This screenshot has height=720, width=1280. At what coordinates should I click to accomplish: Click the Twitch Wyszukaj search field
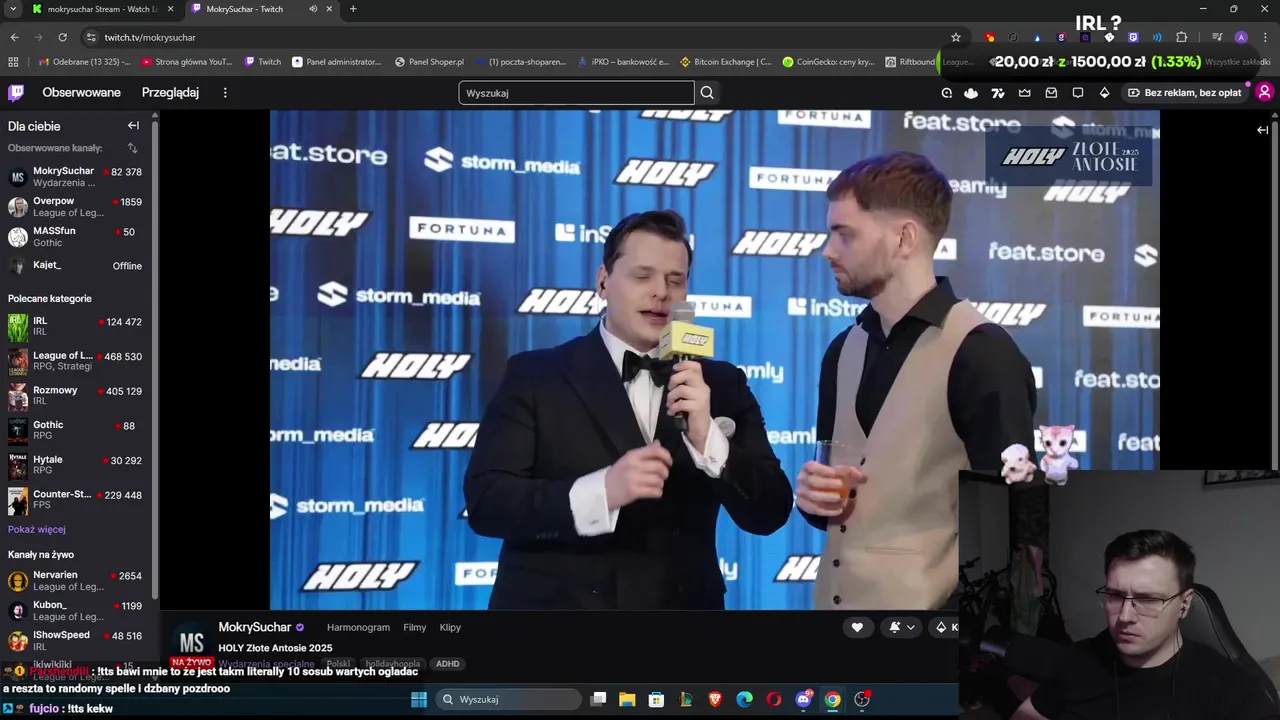(x=577, y=93)
